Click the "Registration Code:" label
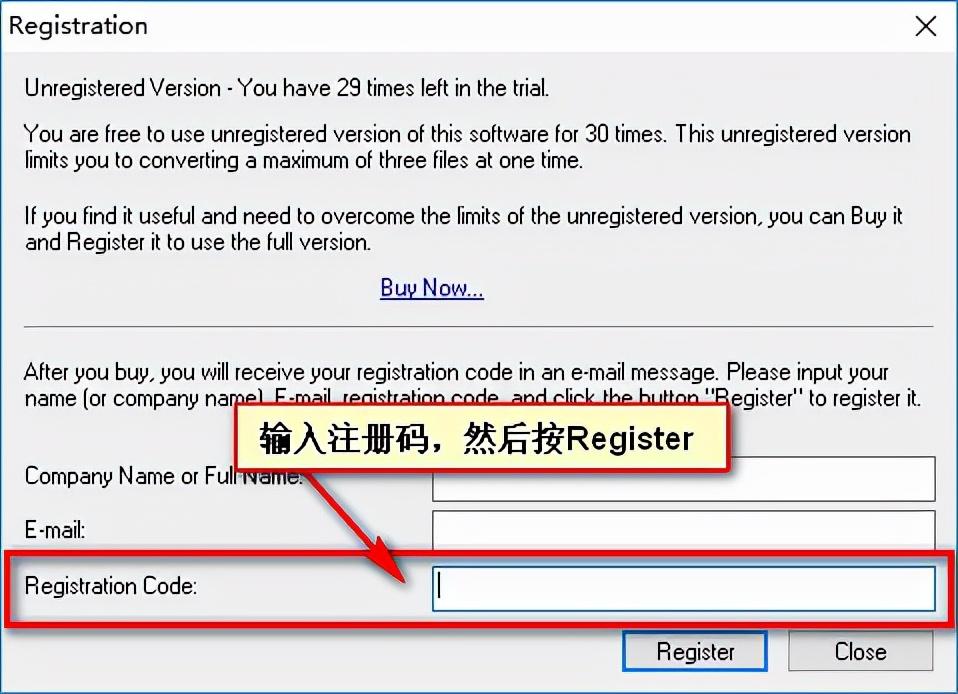958x694 pixels. (111, 586)
